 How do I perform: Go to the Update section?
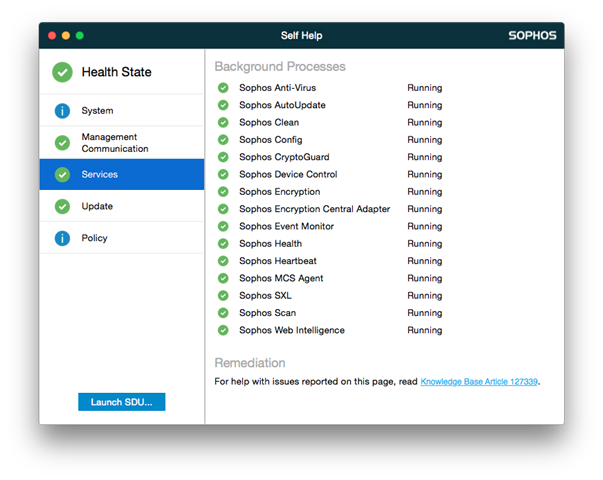click(97, 206)
